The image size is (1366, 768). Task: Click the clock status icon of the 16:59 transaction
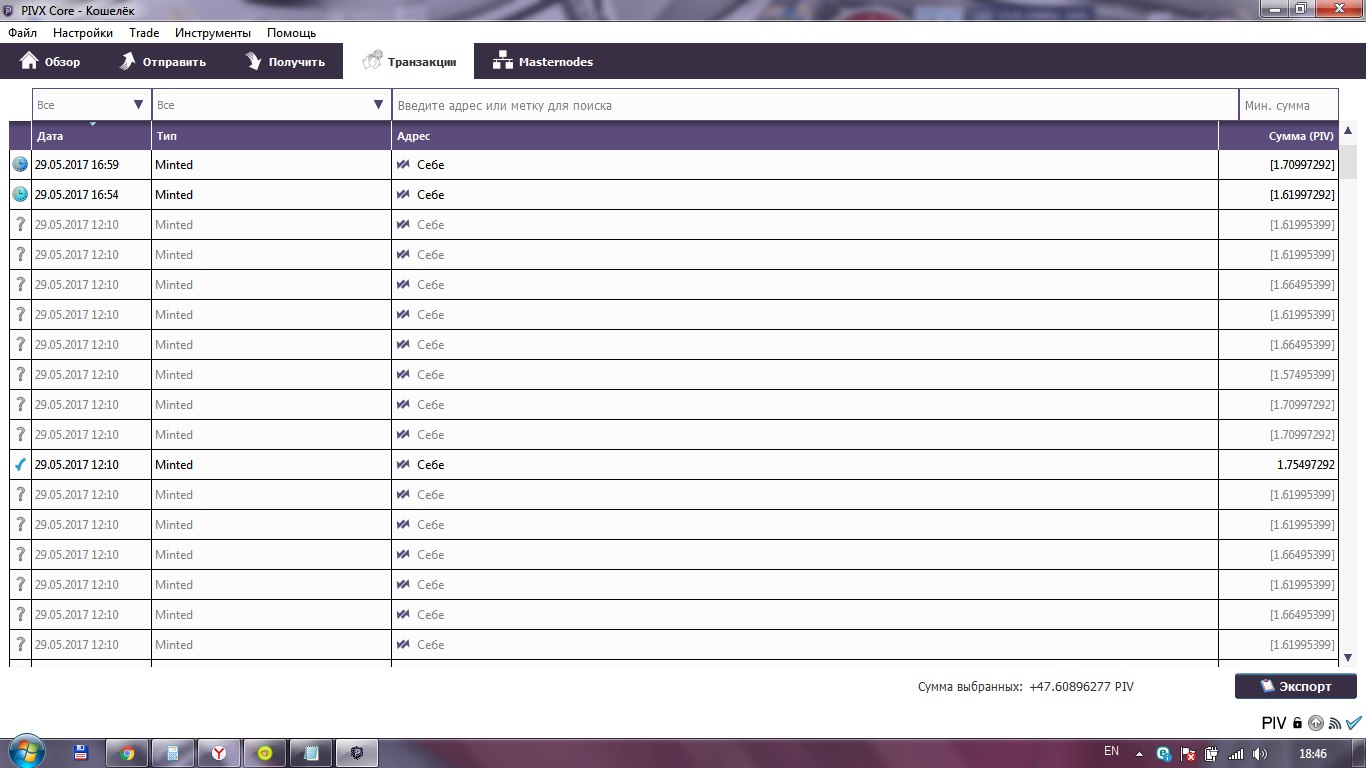point(20,164)
